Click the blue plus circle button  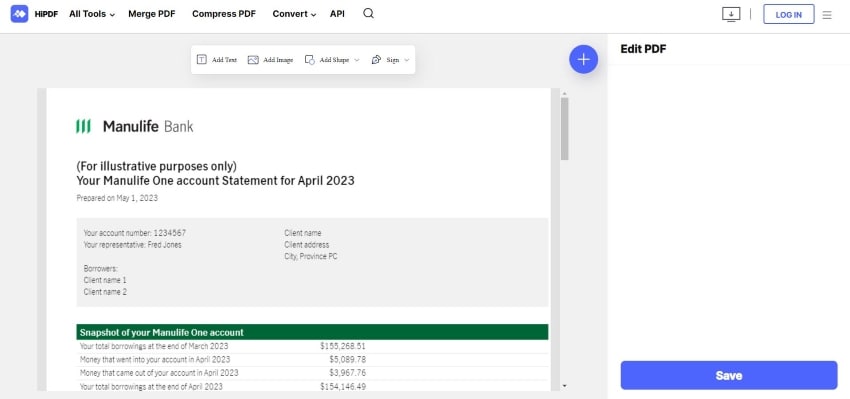(x=583, y=60)
